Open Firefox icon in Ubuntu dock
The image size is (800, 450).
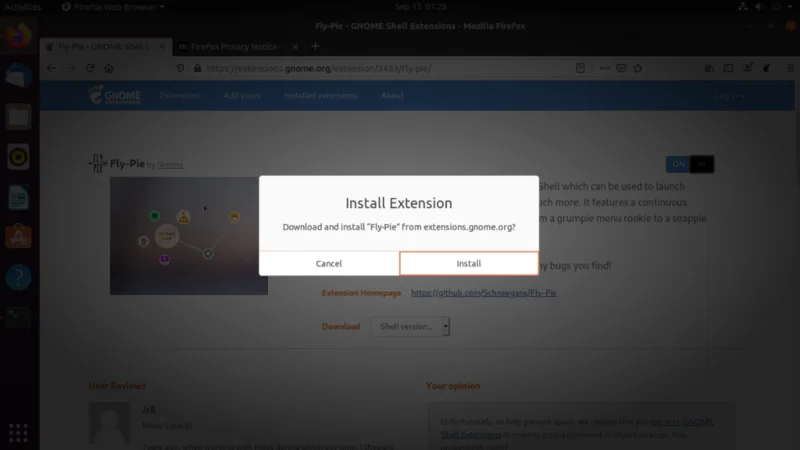point(18,36)
